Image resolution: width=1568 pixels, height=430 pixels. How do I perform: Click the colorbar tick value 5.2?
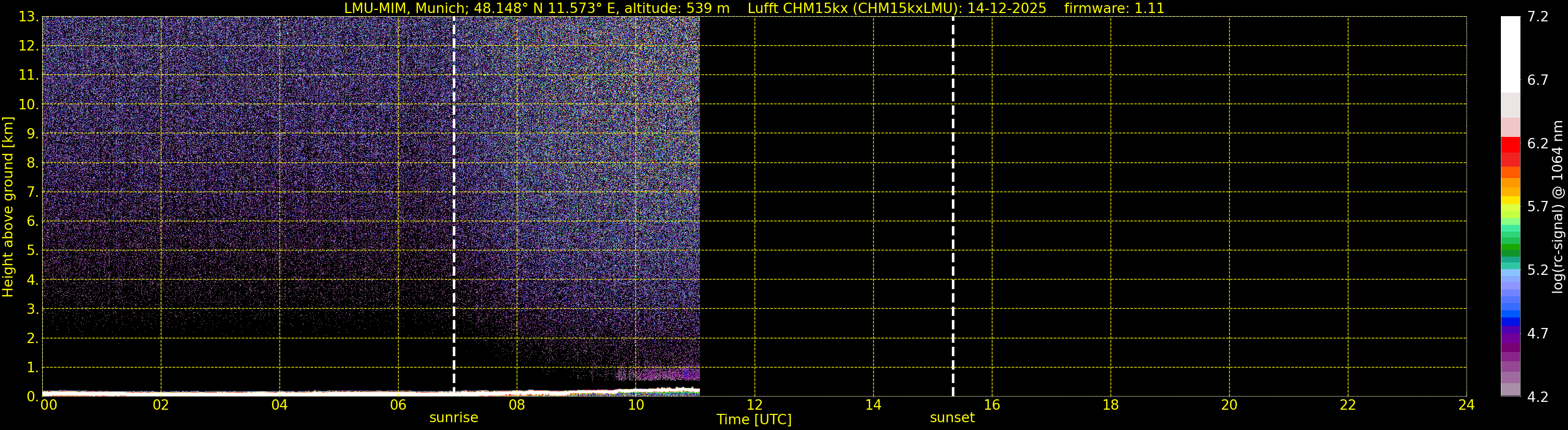point(1538,270)
